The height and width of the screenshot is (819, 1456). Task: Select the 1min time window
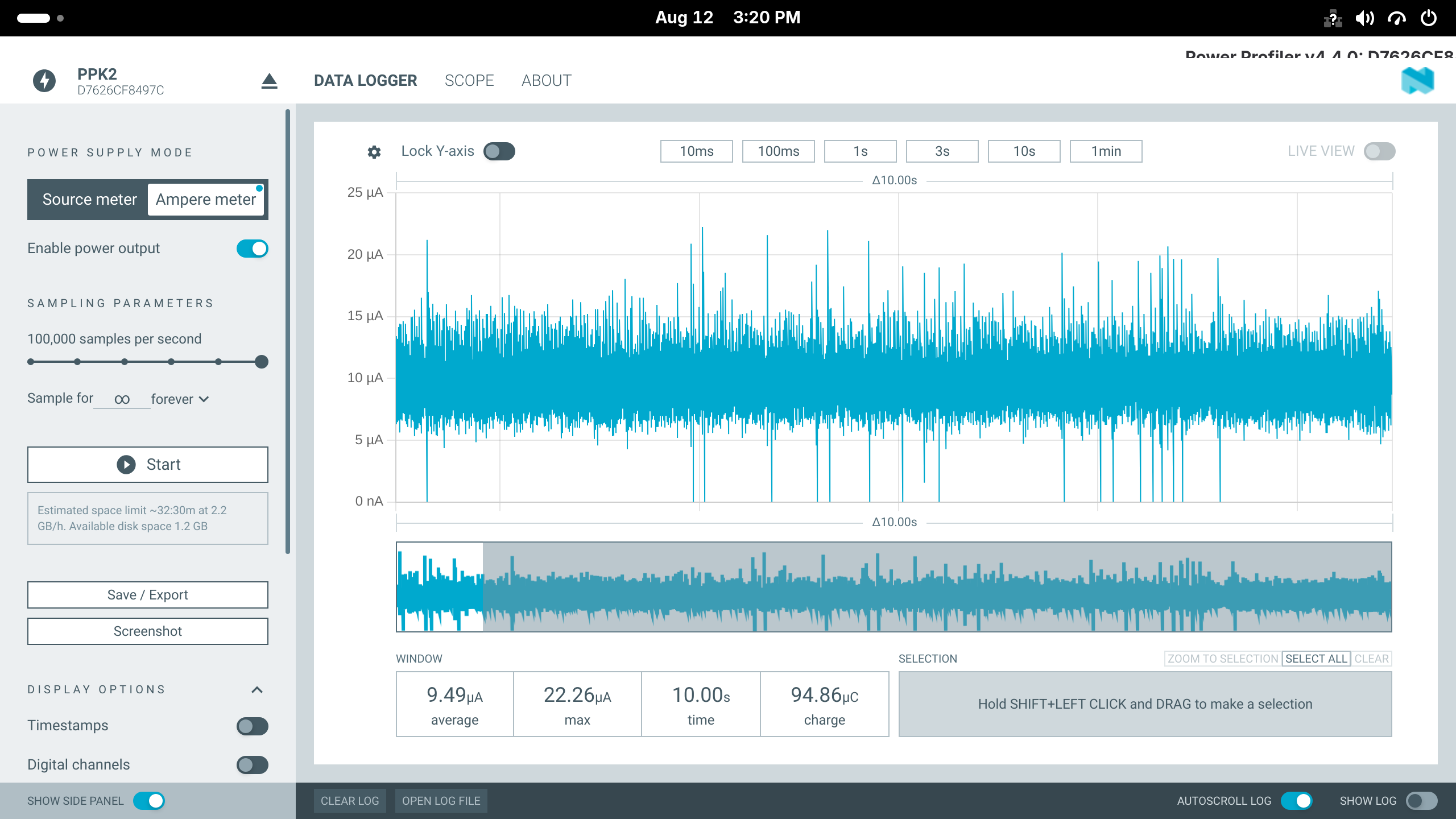pos(1106,151)
